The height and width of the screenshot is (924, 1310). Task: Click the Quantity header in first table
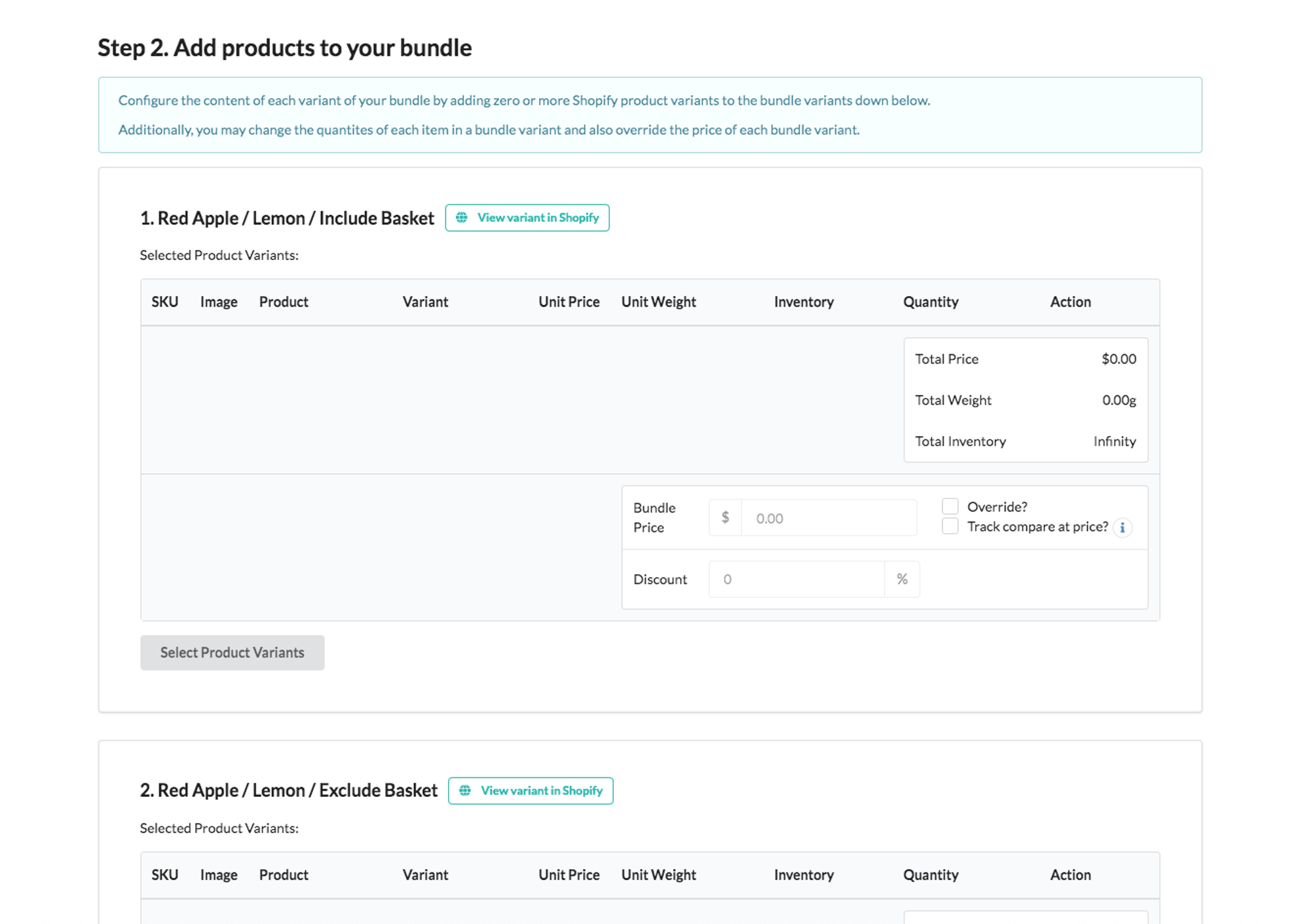coord(931,302)
